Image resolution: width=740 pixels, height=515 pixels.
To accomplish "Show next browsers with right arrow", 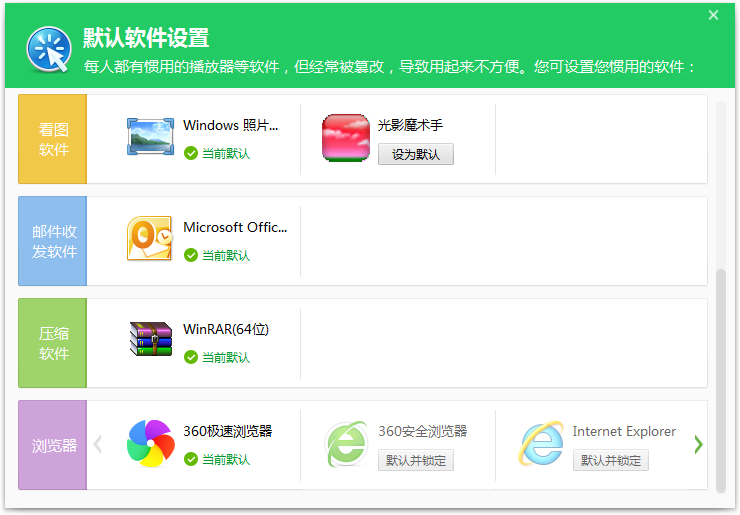I will [698, 444].
